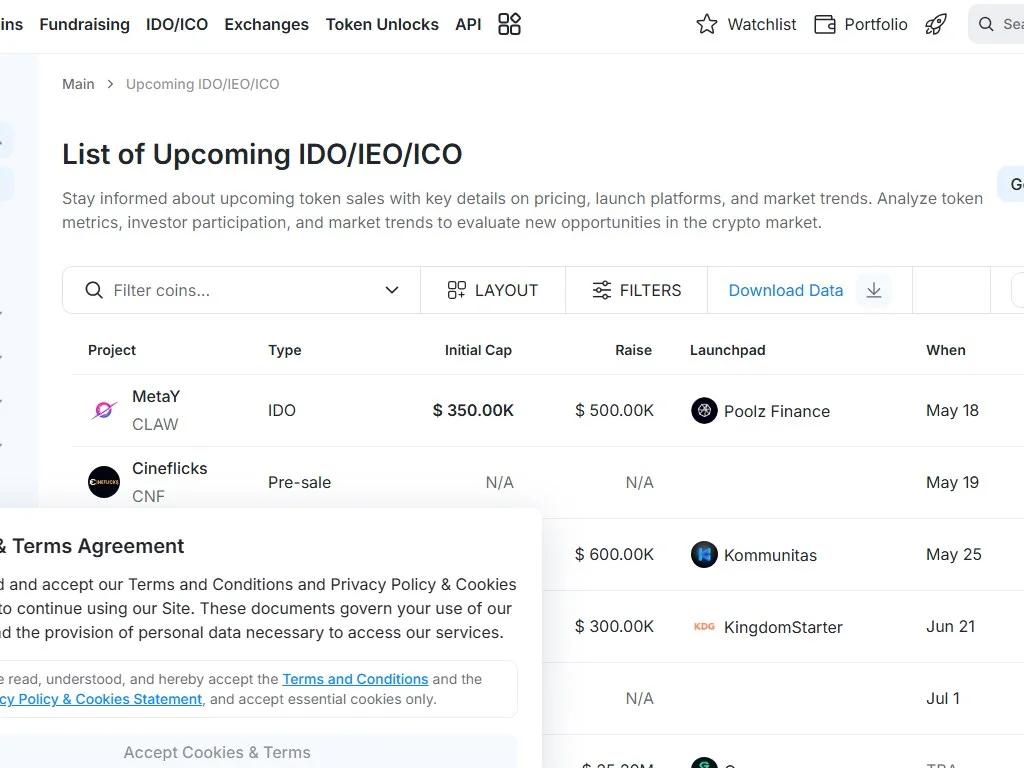This screenshot has width=1024, height=768.
Task: Click the Upcoming IDO/IEO/ICO breadcrumb text
Action: pyautogui.click(x=202, y=84)
